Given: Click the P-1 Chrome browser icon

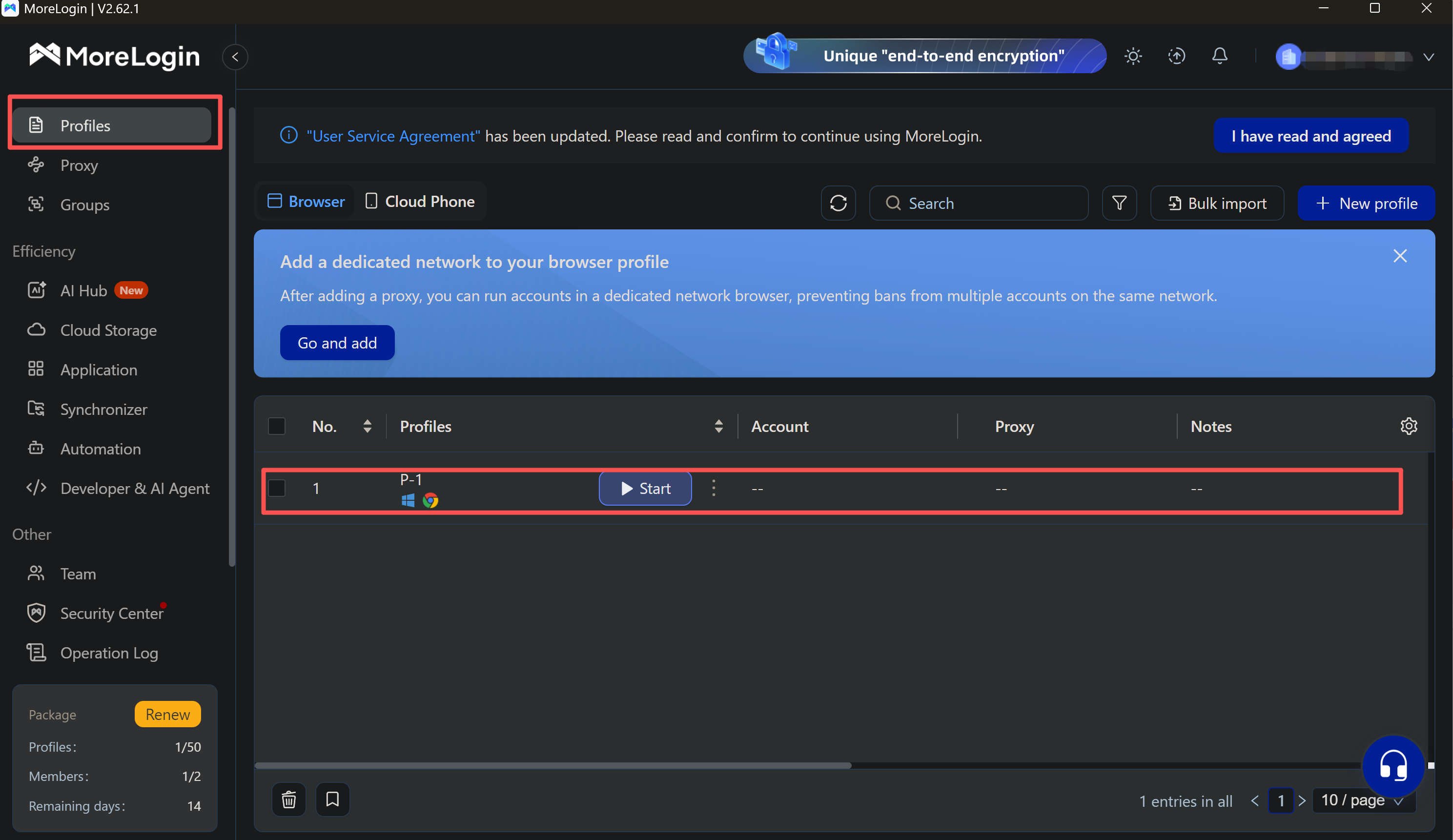Looking at the screenshot, I should pyautogui.click(x=430, y=500).
